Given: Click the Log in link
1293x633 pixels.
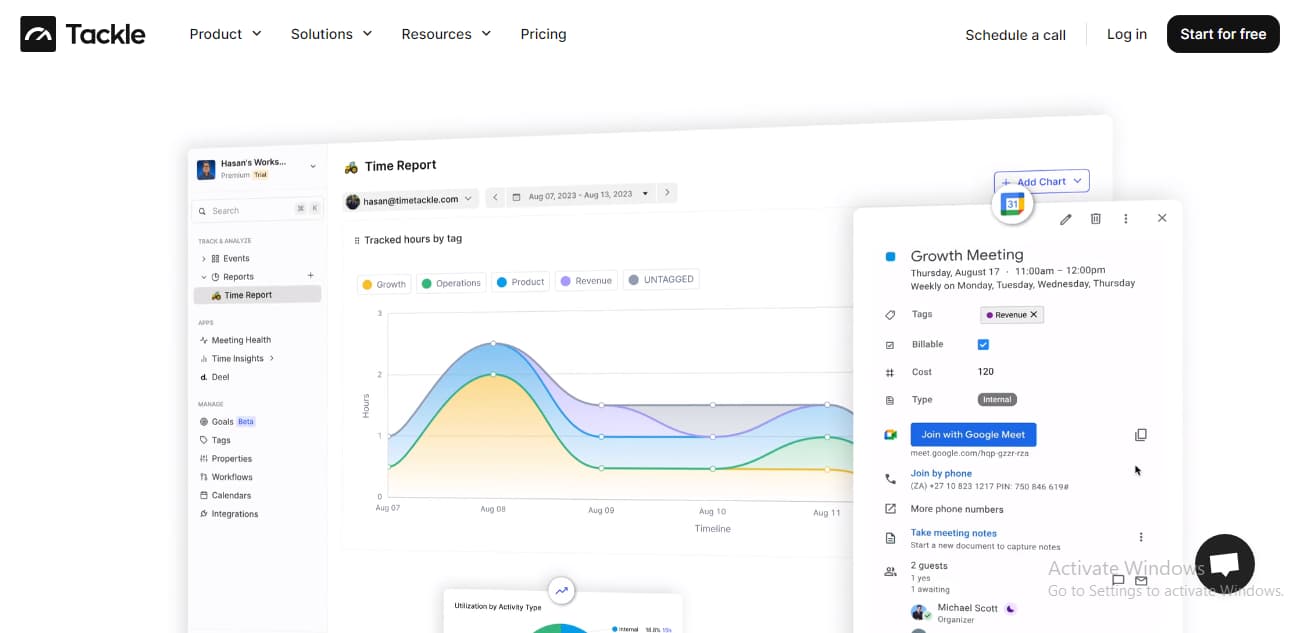Looking at the screenshot, I should (1127, 34).
